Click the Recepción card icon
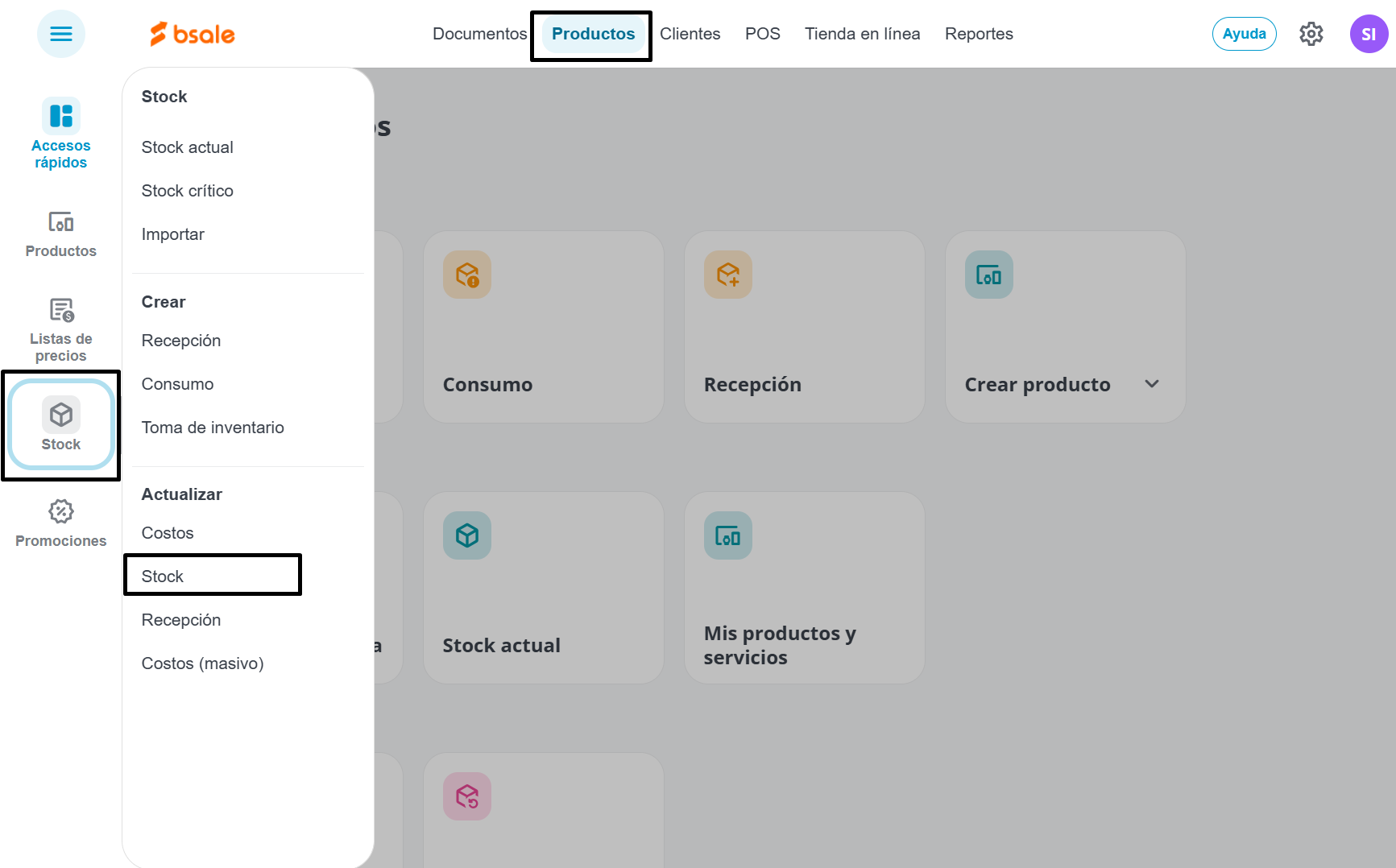Viewport: 1396px width, 868px height. (728, 275)
